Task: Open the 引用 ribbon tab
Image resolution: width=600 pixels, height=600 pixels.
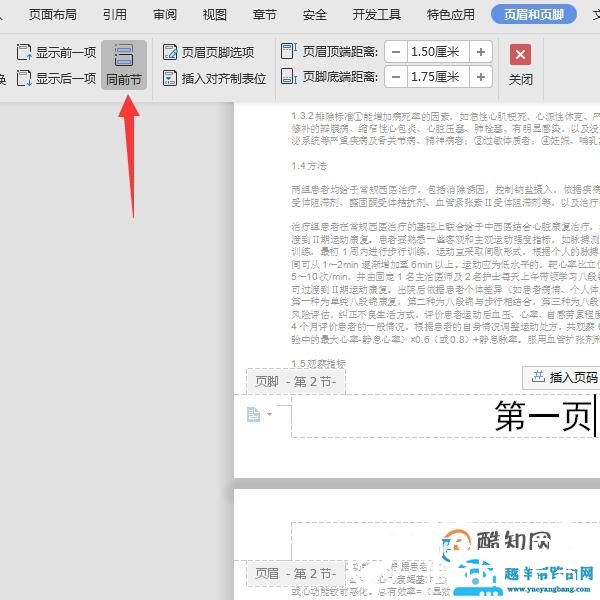Action: tap(114, 15)
